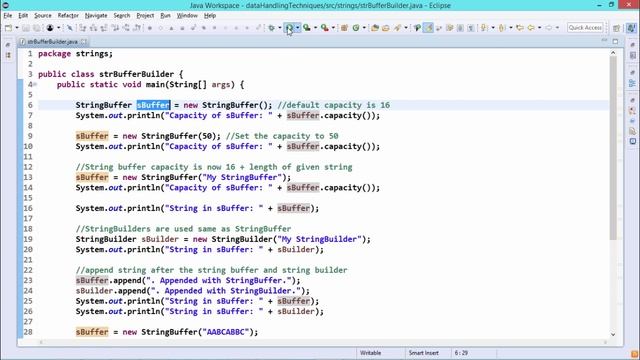Open the Window menu
Screen dimensions: 640x360
[187, 16]
